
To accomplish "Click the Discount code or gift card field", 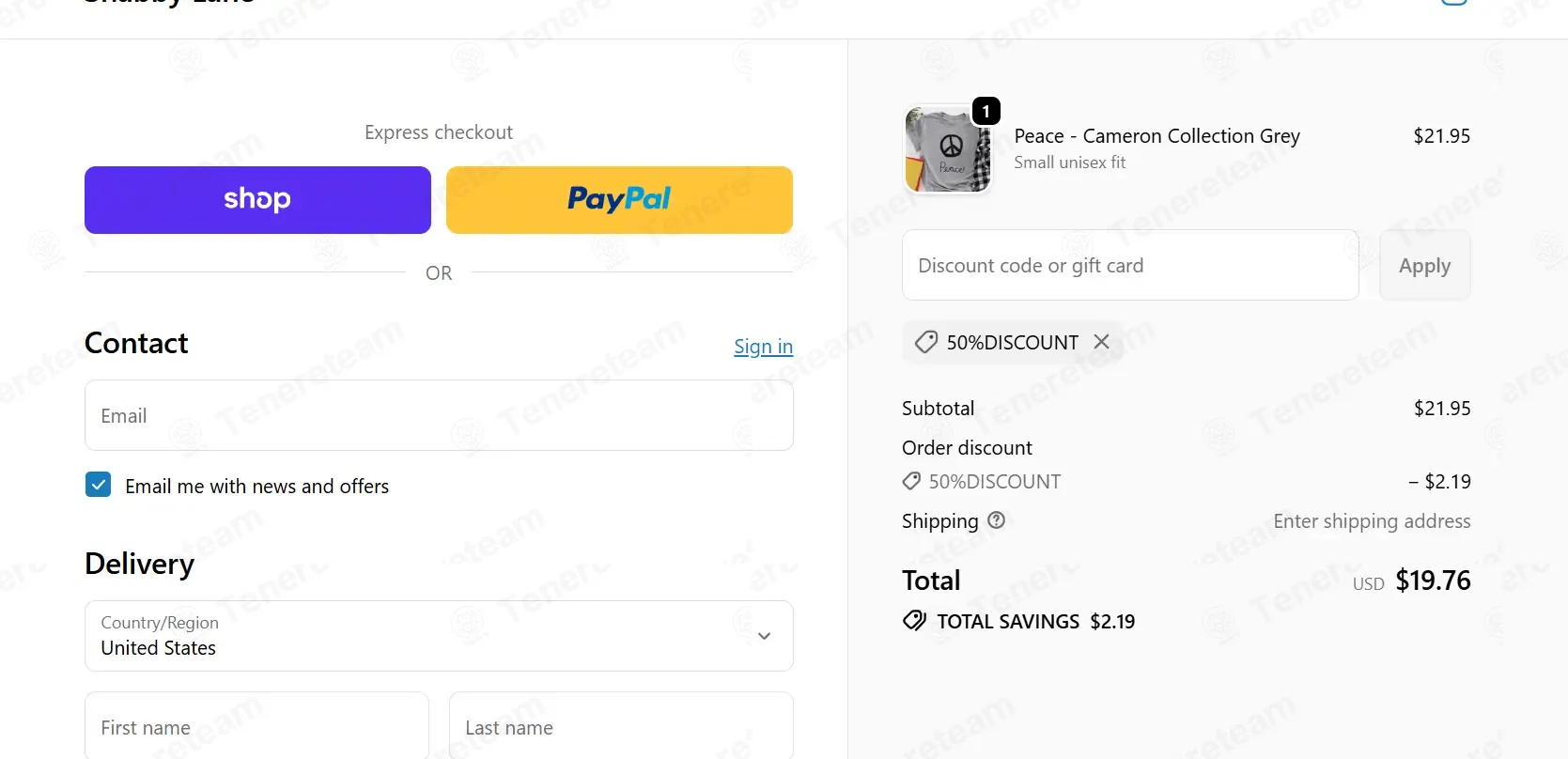I will (1130, 265).
